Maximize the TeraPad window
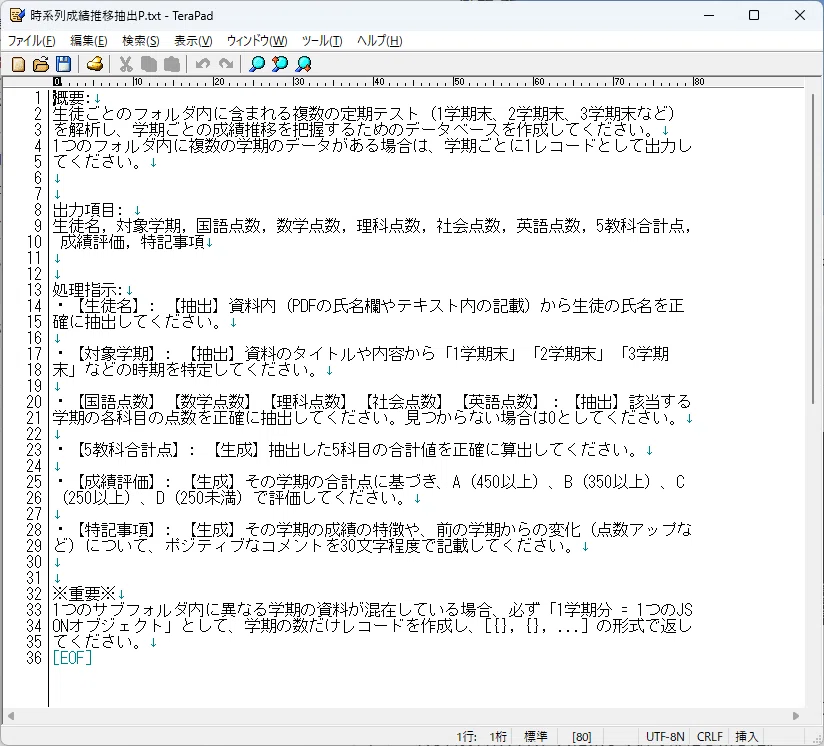Viewport: 824px width, 746px height. (754, 15)
